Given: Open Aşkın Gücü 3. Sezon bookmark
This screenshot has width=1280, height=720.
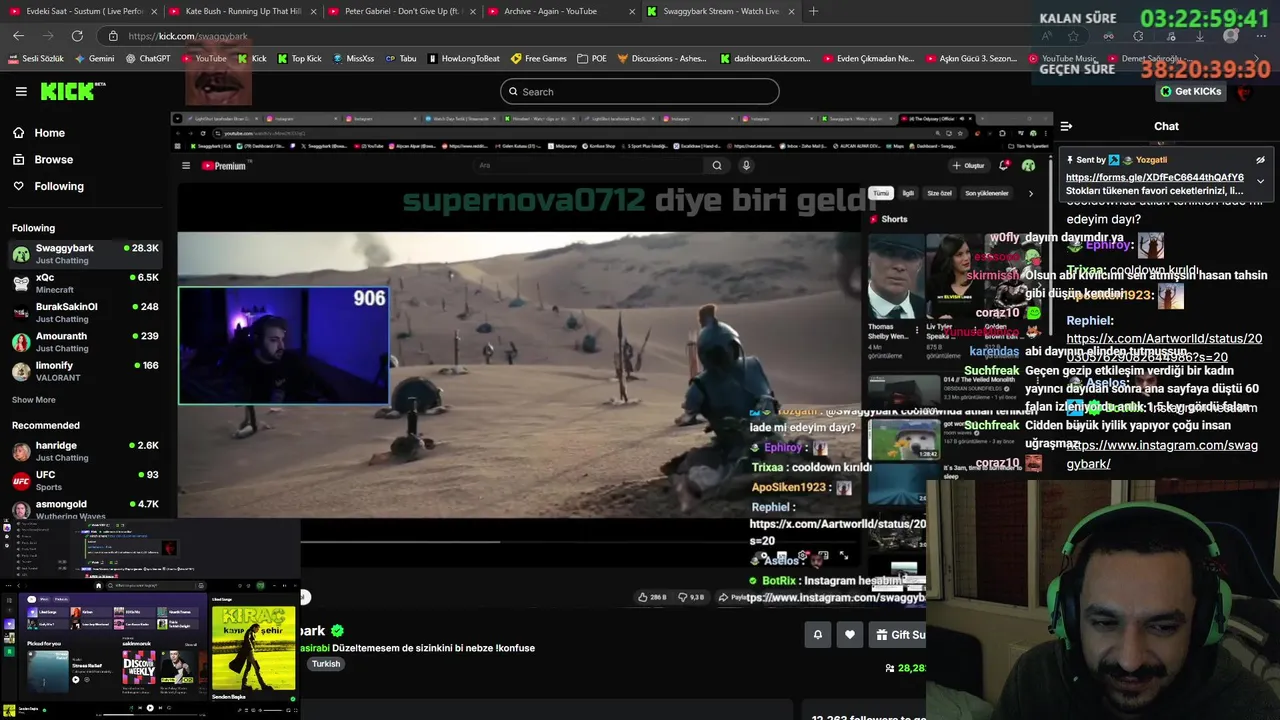Looking at the screenshot, I should click(973, 59).
